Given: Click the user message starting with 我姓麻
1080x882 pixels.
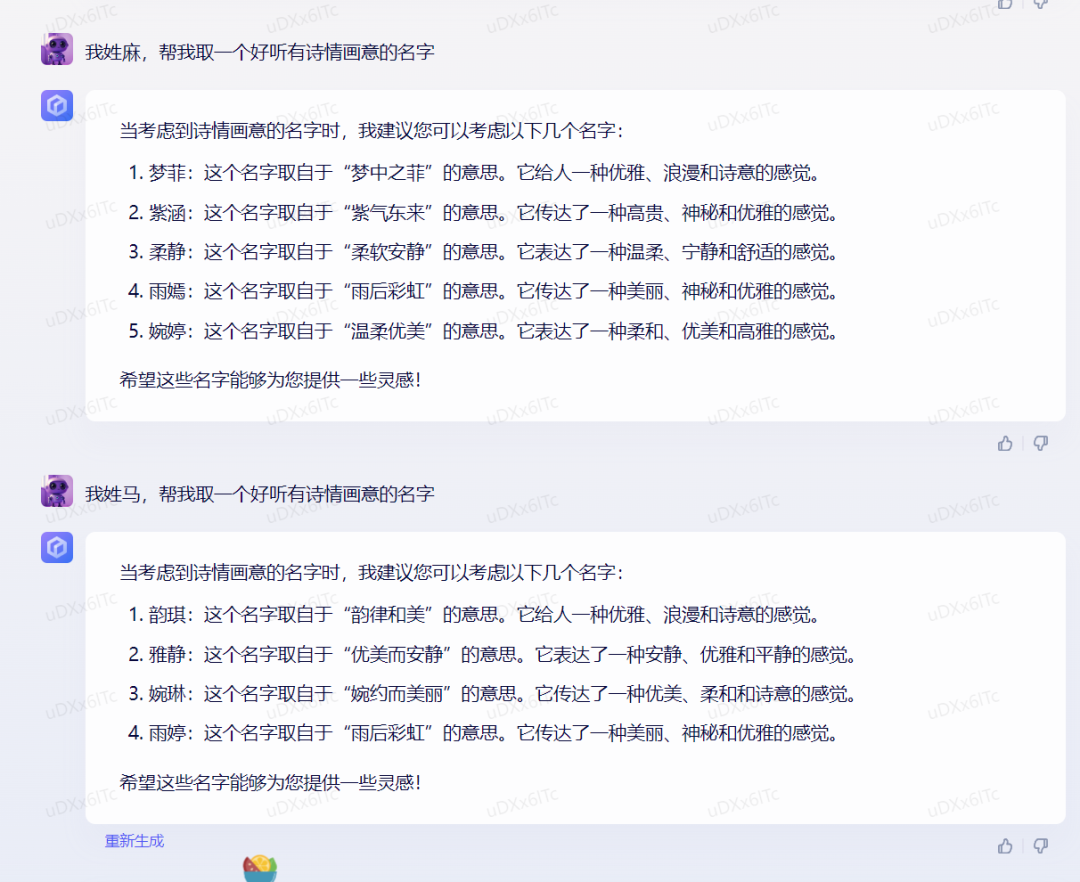Looking at the screenshot, I should click(259, 52).
